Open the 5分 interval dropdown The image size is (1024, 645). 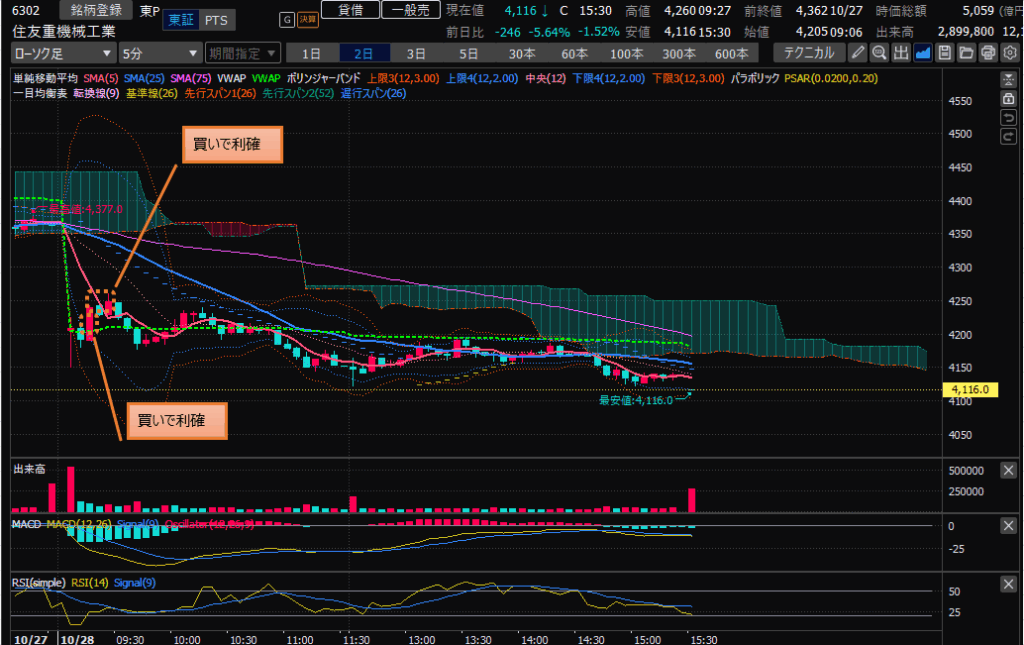[x=159, y=53]
